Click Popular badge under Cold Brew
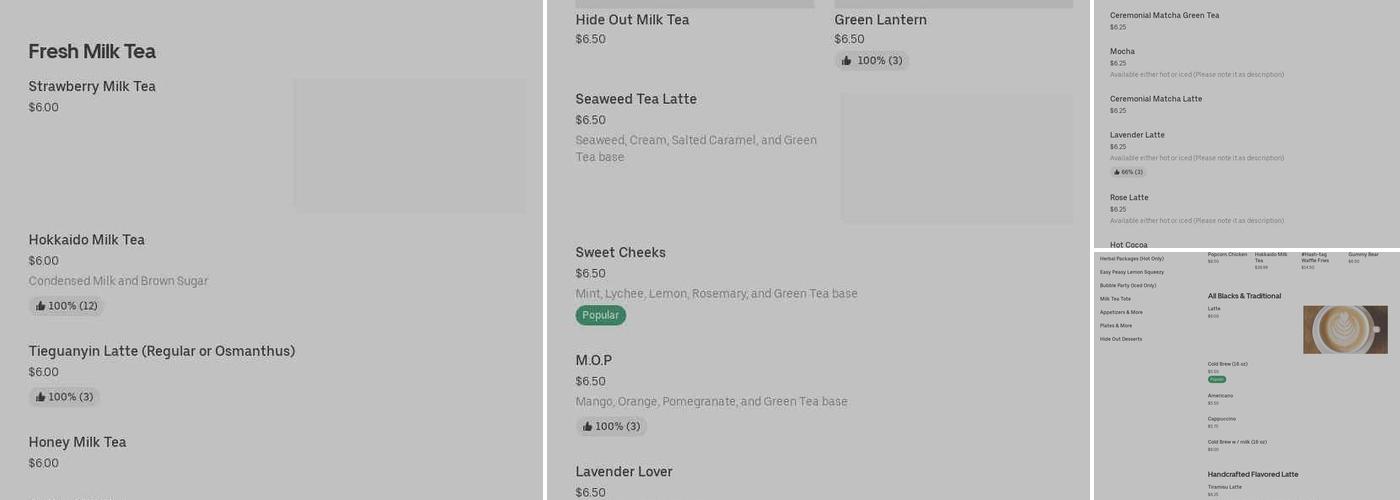Image resolution: width=1400 pixels, height=500 pixels. 1216,380
